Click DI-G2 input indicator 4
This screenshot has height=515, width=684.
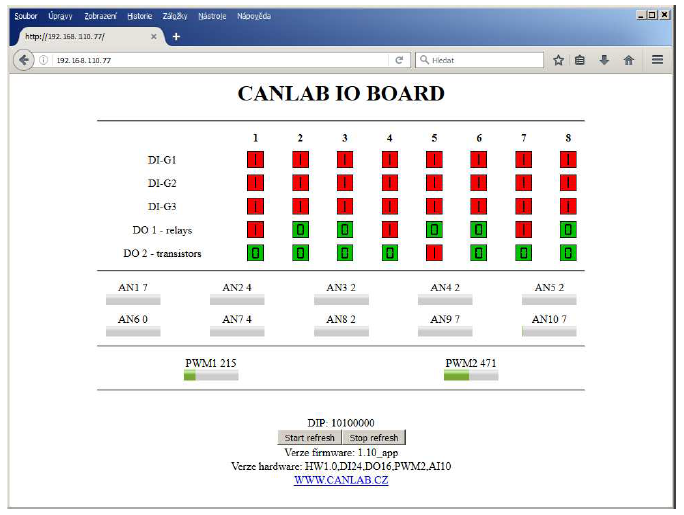pos(390,183)
